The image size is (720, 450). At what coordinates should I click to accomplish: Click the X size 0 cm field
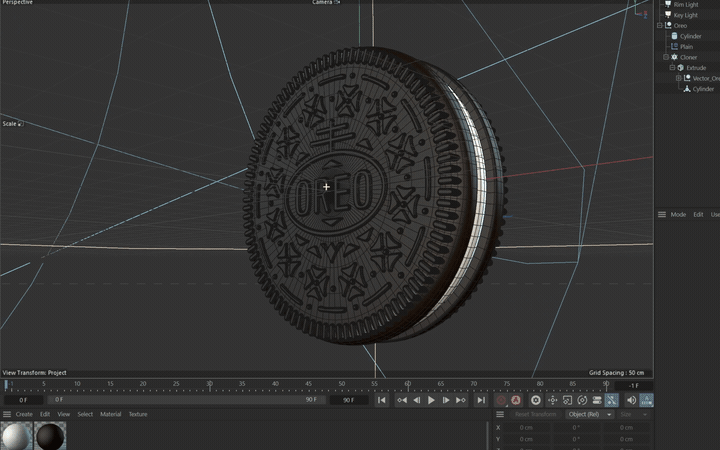coord(626,428)
